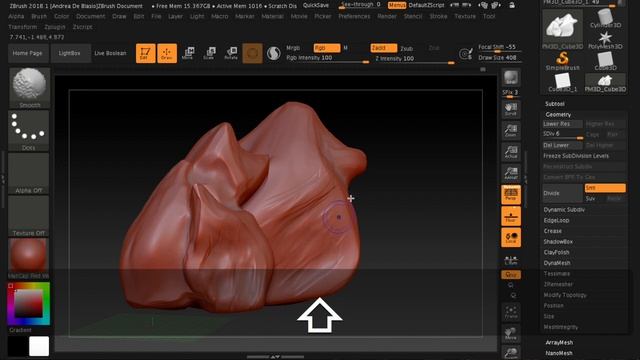Image resolution: width=640 pixels, height=360 pixels.
Task: Toggle the Zadd button
Action: tap(383, 48)
